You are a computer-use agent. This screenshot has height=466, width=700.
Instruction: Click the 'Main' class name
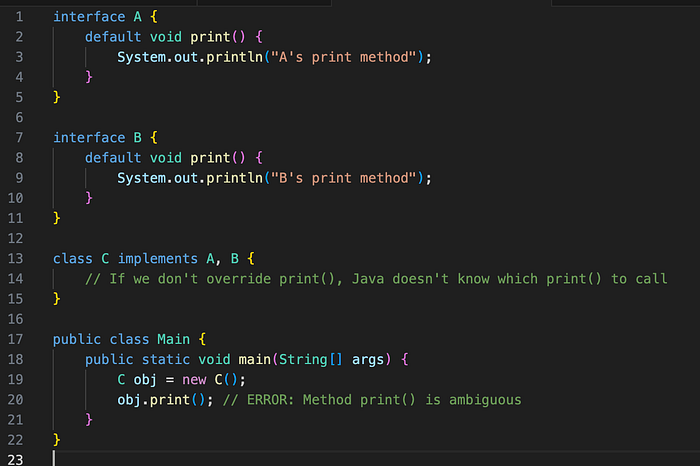click(x=174, y=339)
